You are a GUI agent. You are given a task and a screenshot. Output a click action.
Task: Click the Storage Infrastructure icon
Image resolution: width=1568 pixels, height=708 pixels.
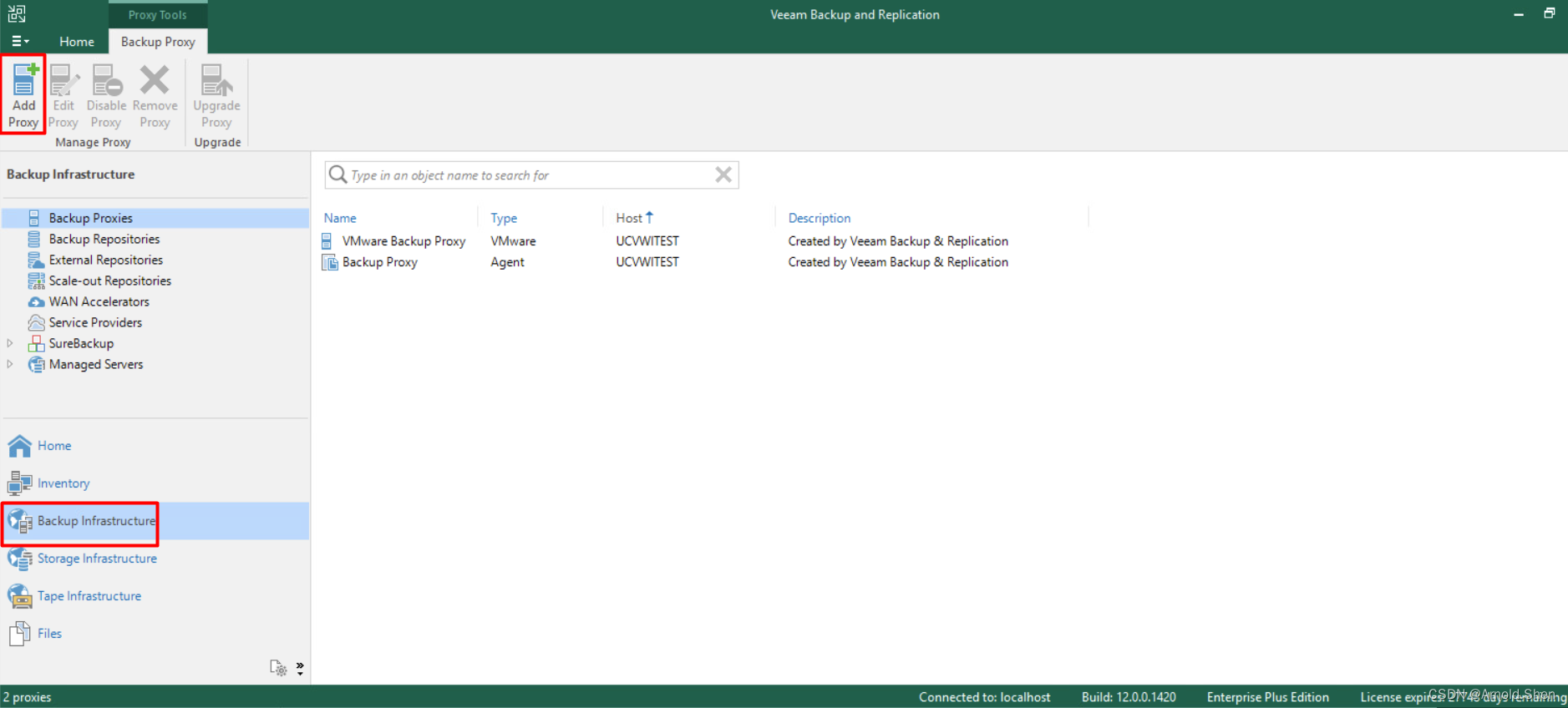(x=20, y=559)
